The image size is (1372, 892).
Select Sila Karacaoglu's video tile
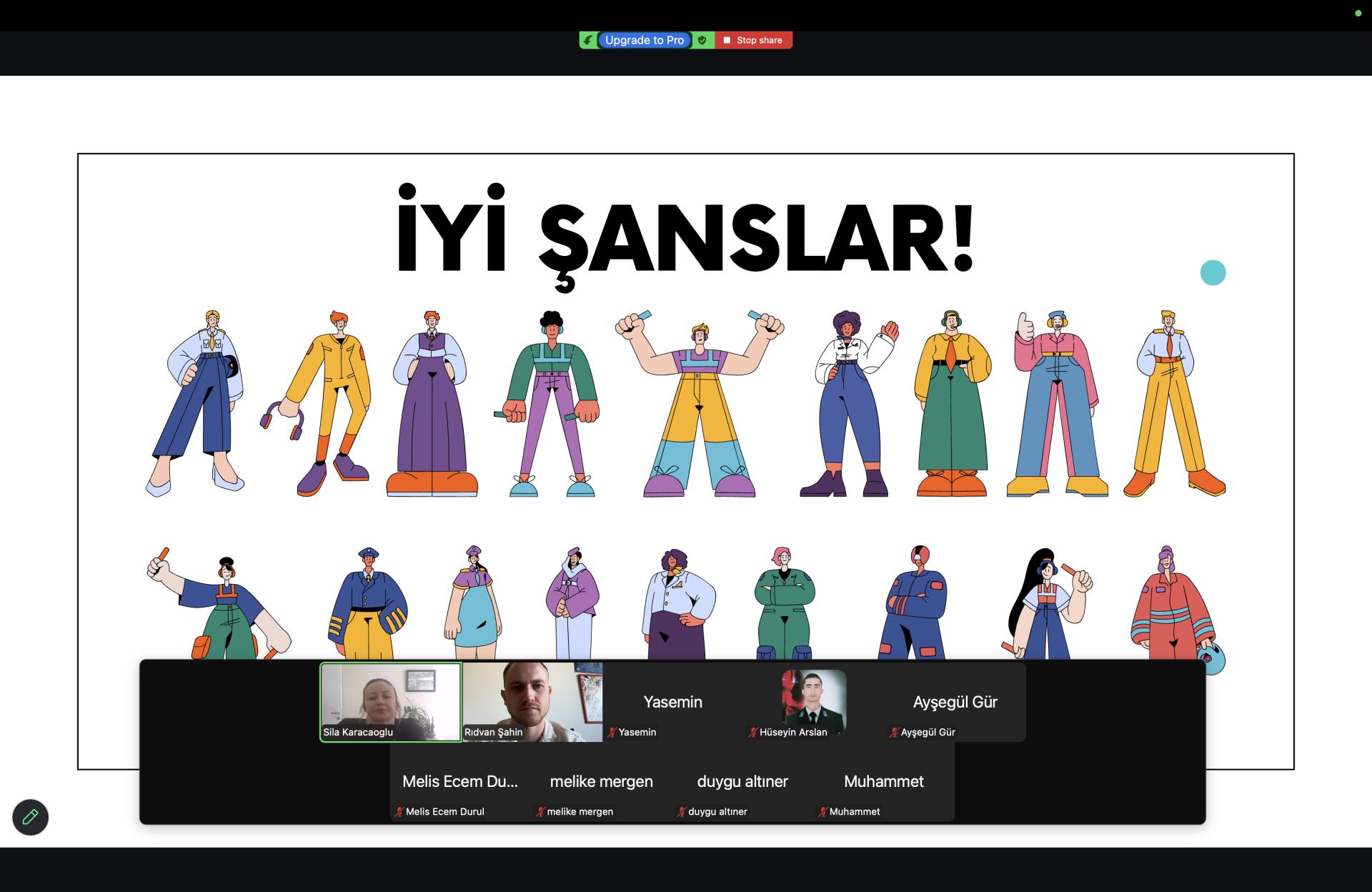(x=390, y=702)
